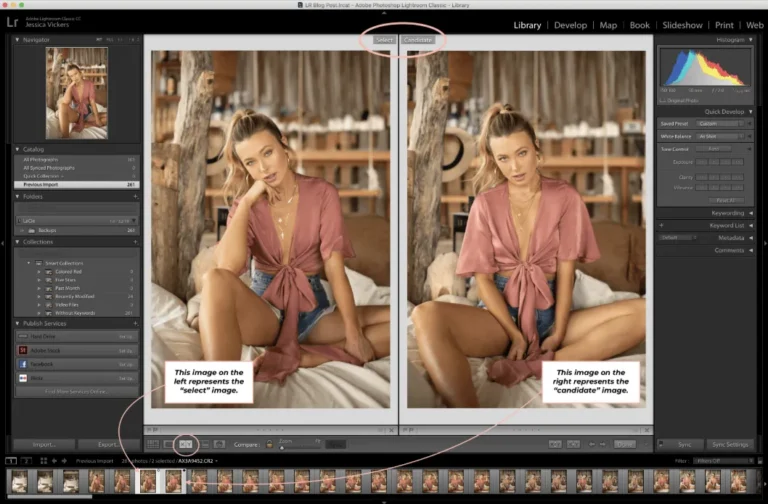Screen dimensions: 768x504
Task: Switch to Loupe view icon in toolbar
Action: (169, 444)
